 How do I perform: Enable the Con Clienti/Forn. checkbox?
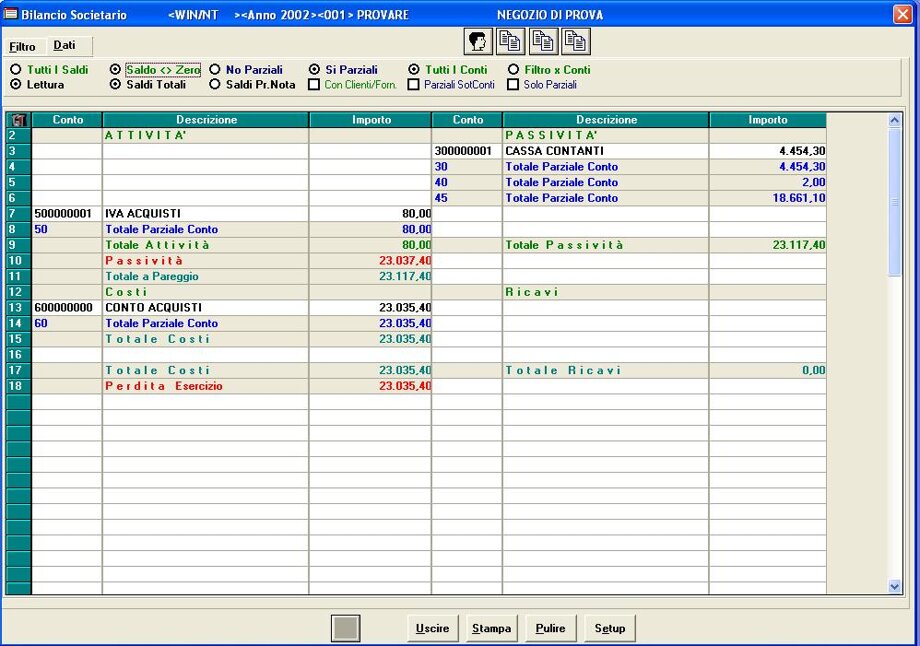click(x=314, y=85)
